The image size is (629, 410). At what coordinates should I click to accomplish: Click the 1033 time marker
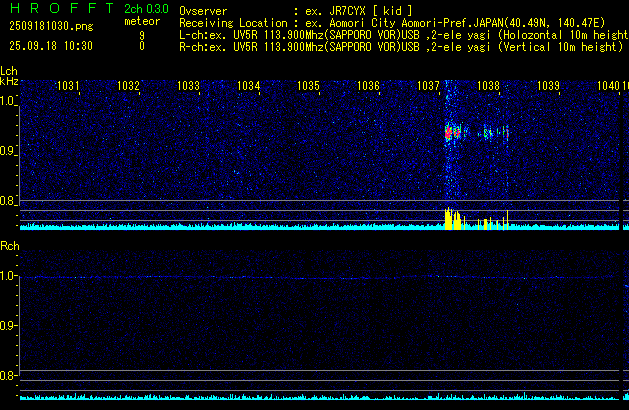pos(188,86)
